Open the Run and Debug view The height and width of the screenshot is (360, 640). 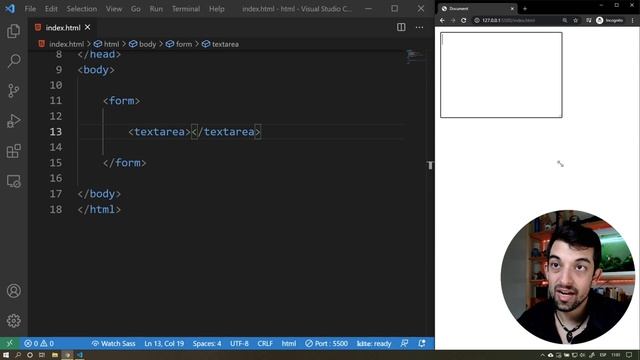pyautogui.click(x=13, y=121)
